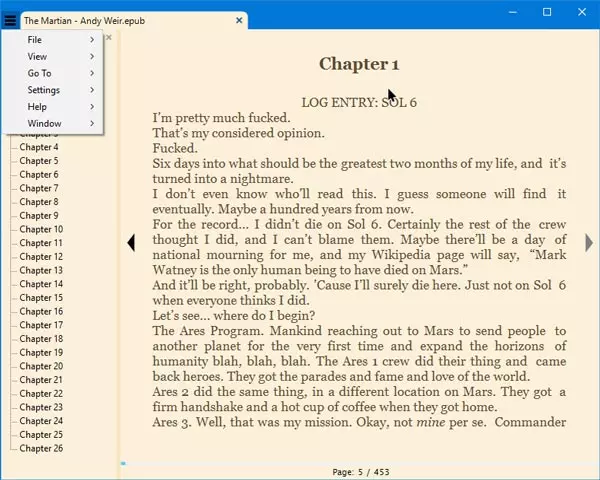Close the reader window

pos(582,12)
